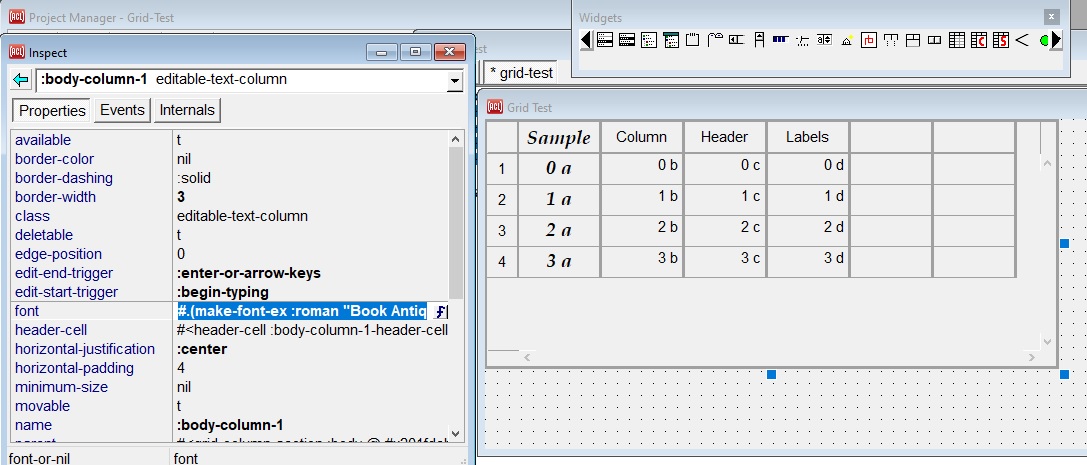The width and height of the screenshot is (1087, 465).
Task: Select the grid widget icon with red C
Action: tap(978, 40)
